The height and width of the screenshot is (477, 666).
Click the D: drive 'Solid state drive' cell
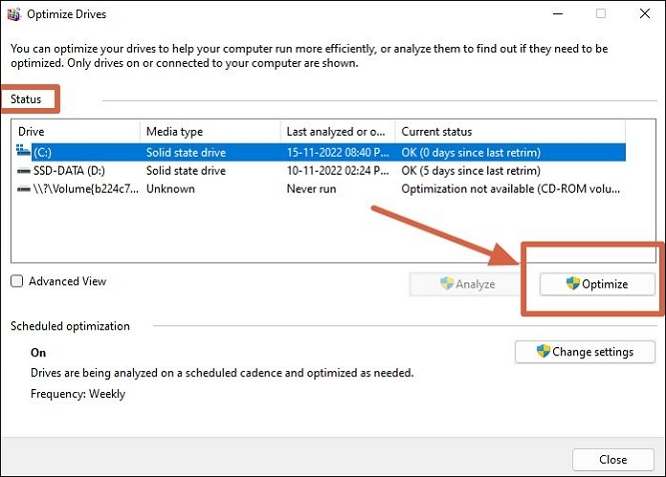pos(186,171)
